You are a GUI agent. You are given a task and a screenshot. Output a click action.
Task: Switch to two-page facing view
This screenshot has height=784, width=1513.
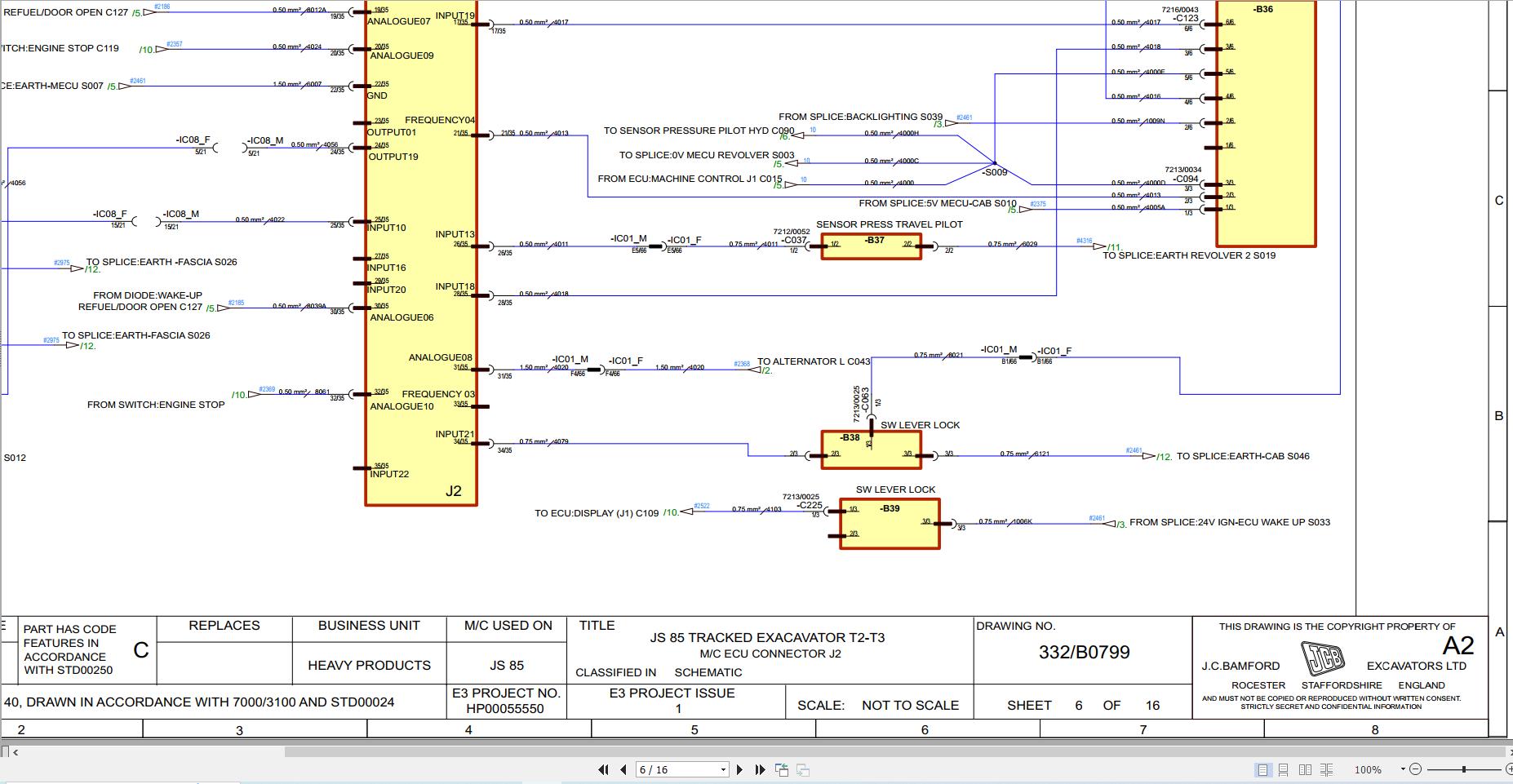tap(1306, 769)
